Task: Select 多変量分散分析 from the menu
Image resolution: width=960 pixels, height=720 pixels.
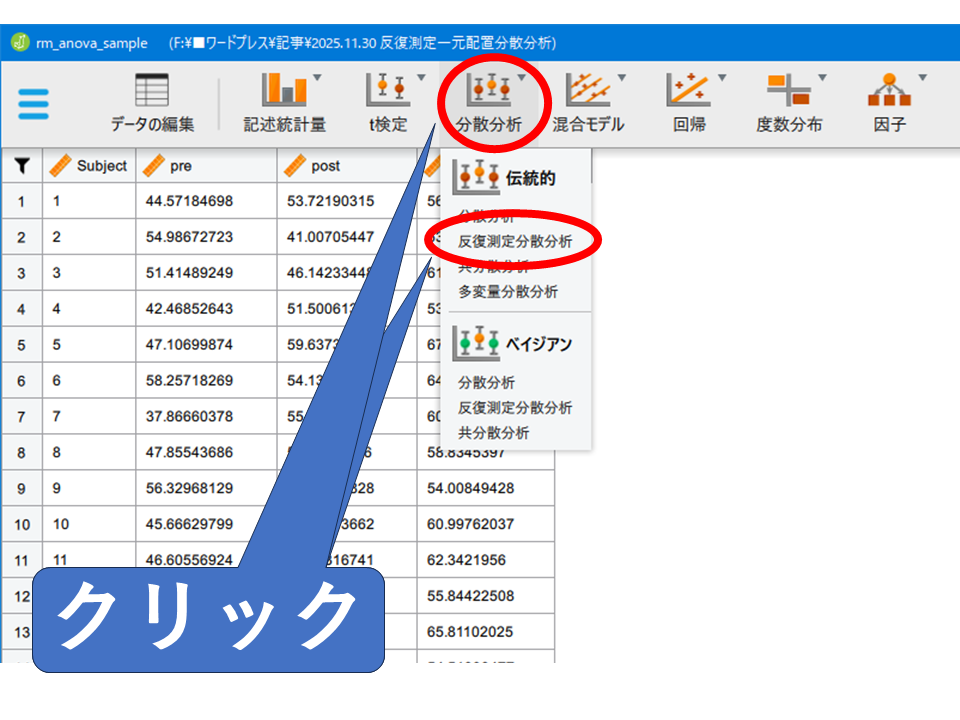Action: (x=508, y=292)
